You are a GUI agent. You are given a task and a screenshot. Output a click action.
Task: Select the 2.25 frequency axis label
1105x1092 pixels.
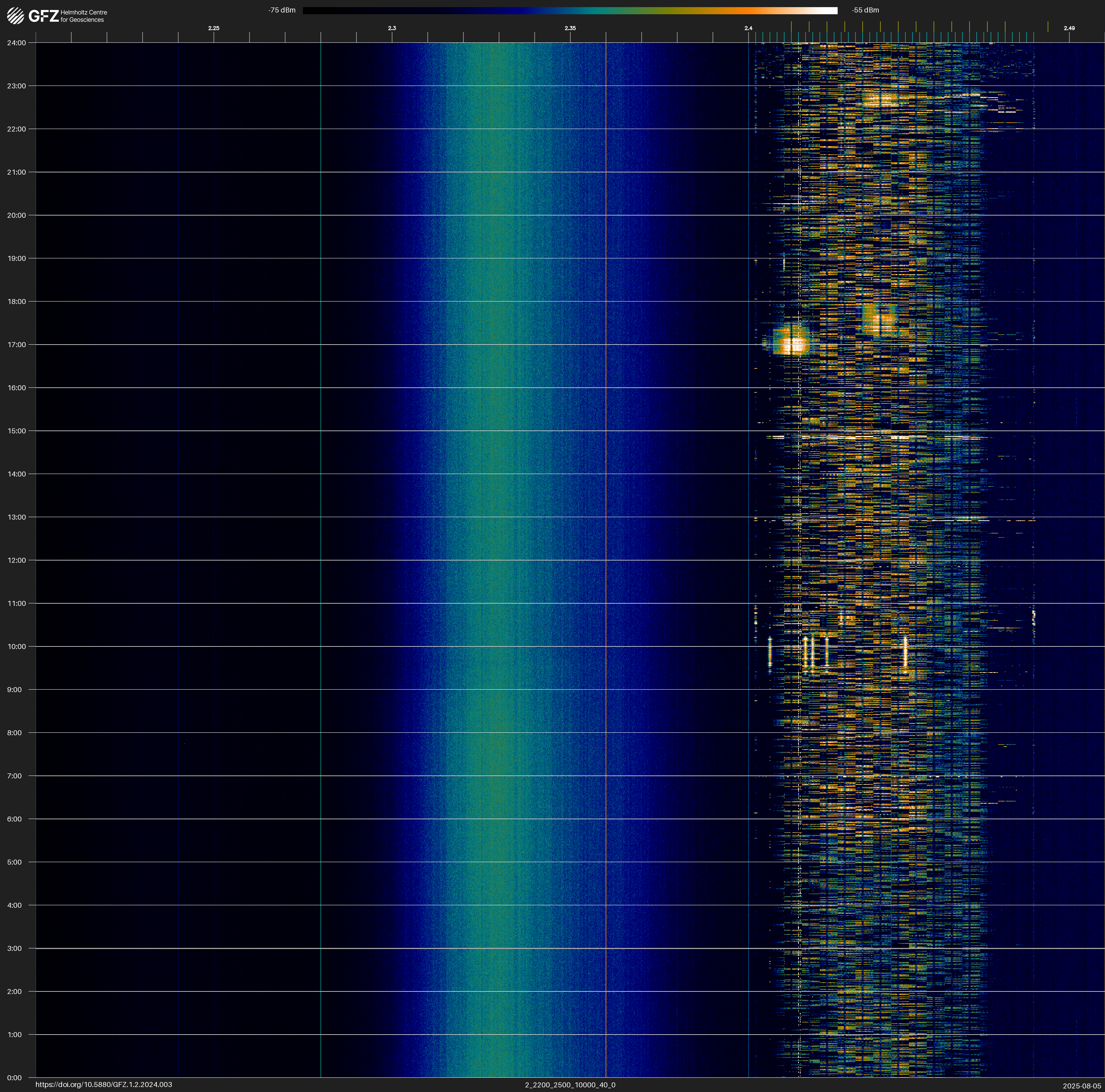[213, 28]
